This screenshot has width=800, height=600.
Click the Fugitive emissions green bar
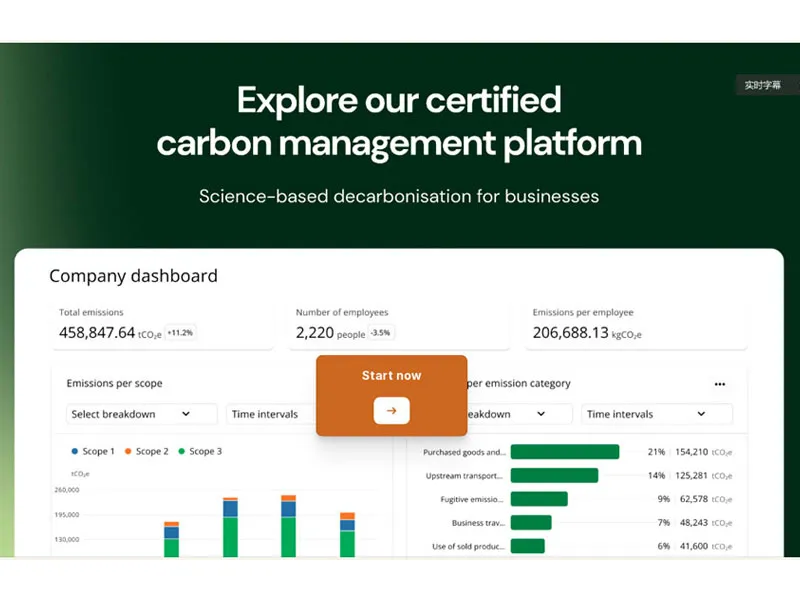point(539,499)
